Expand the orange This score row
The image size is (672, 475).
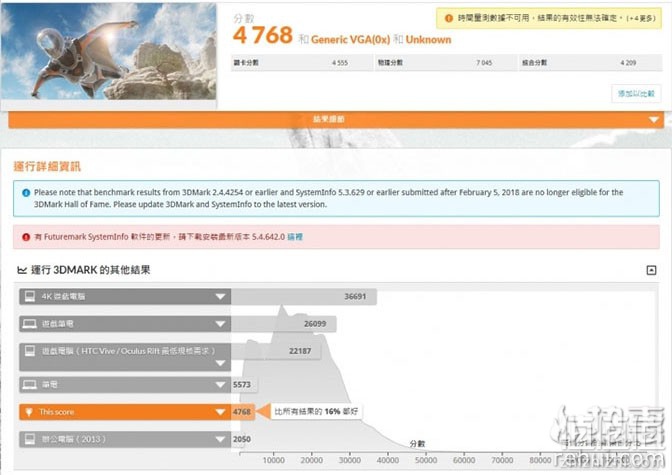(x=125, y=412)
